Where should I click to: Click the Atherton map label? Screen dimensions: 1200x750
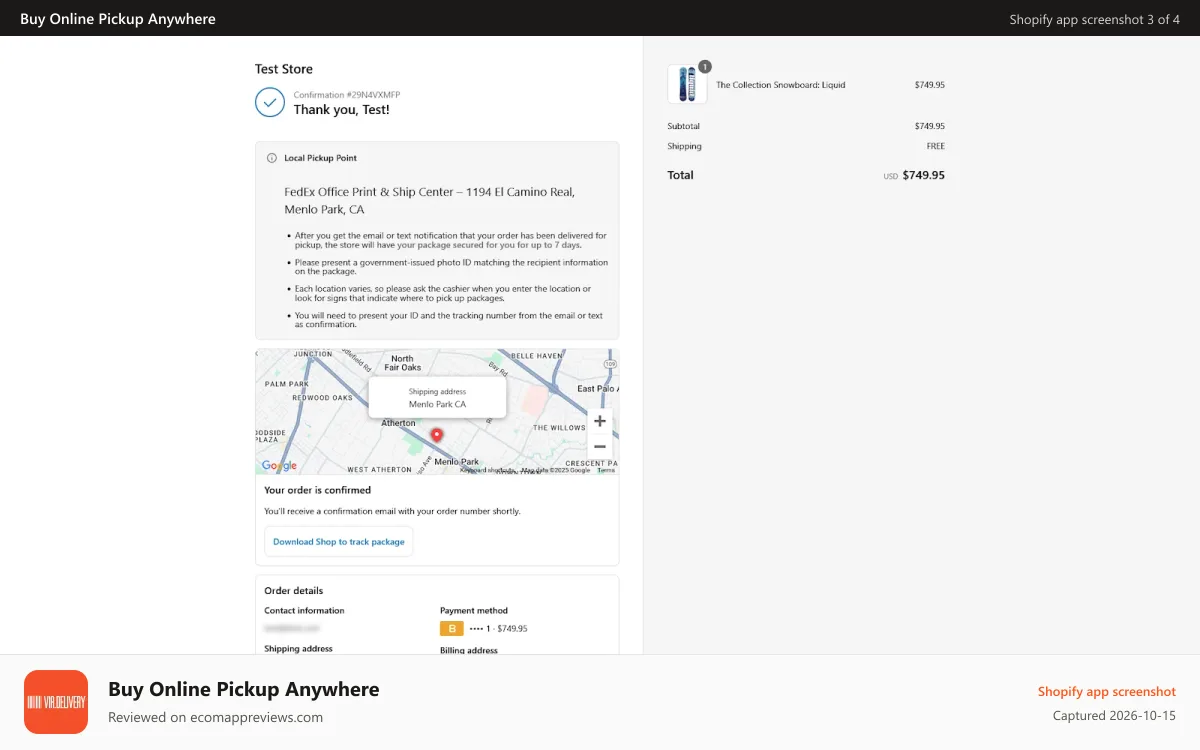click(398, 423)
